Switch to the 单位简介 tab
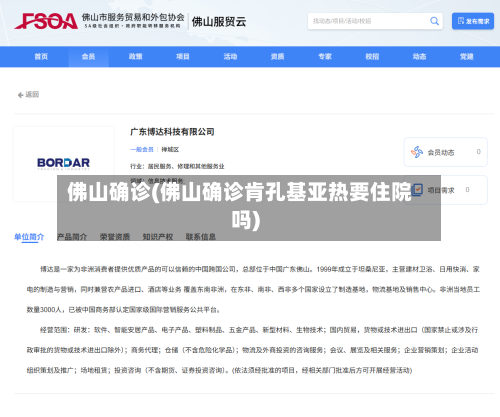 29,237
